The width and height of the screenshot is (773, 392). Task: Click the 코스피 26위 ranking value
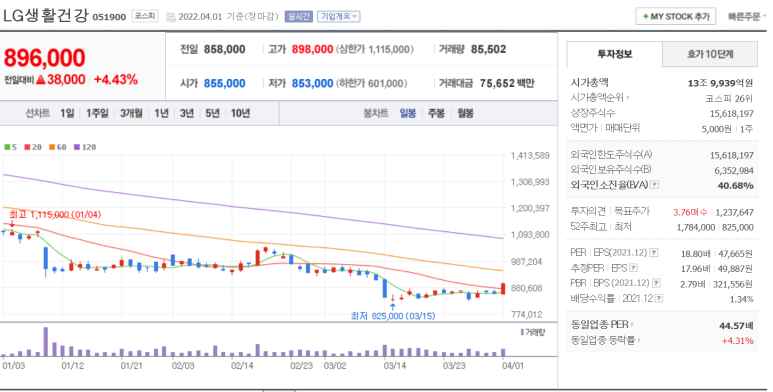(x=729, y=98)
